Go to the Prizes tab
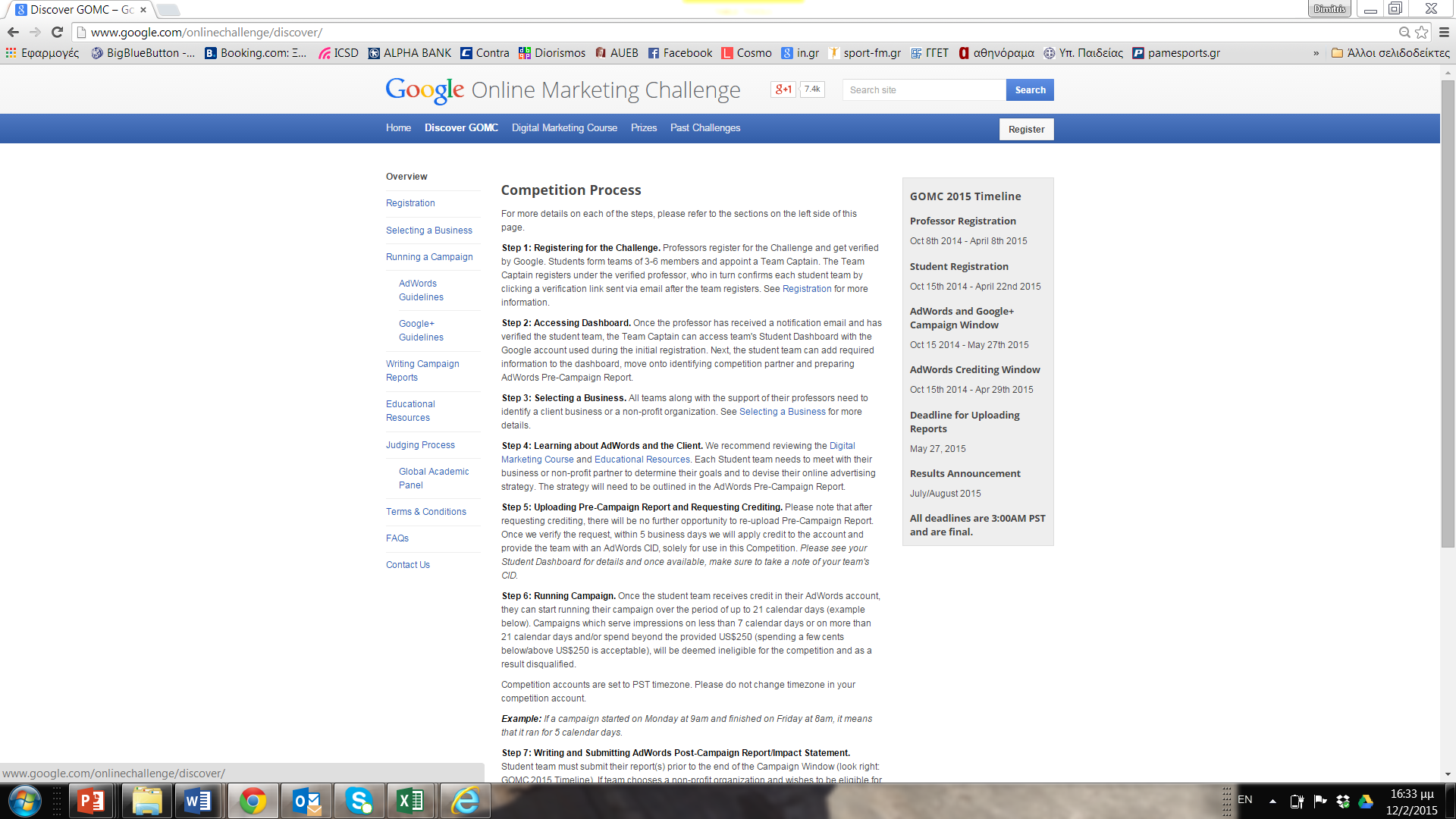1456x819 pixels. pos(644,128)
